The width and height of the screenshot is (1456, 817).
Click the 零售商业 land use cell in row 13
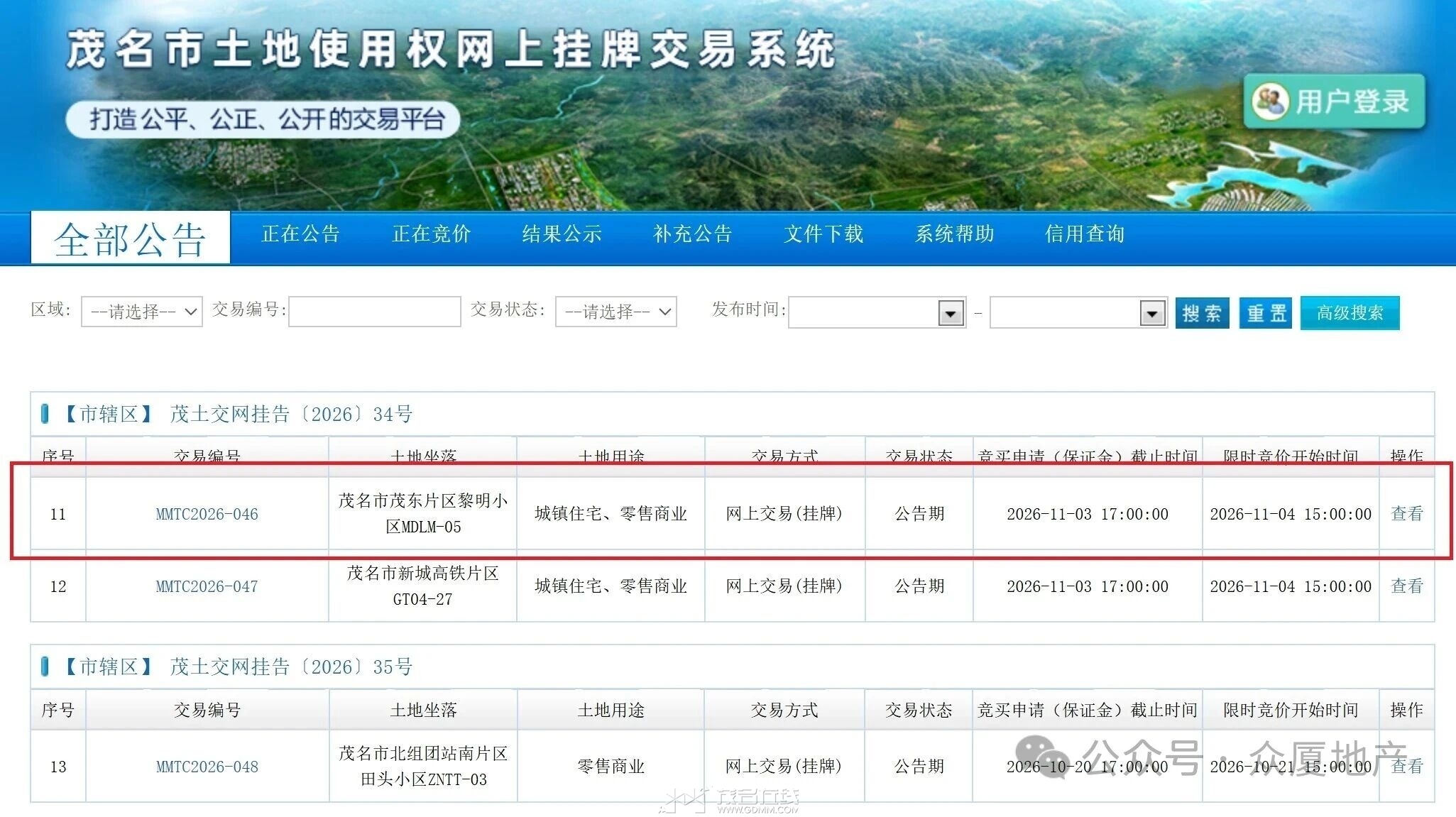coord(611,766)
